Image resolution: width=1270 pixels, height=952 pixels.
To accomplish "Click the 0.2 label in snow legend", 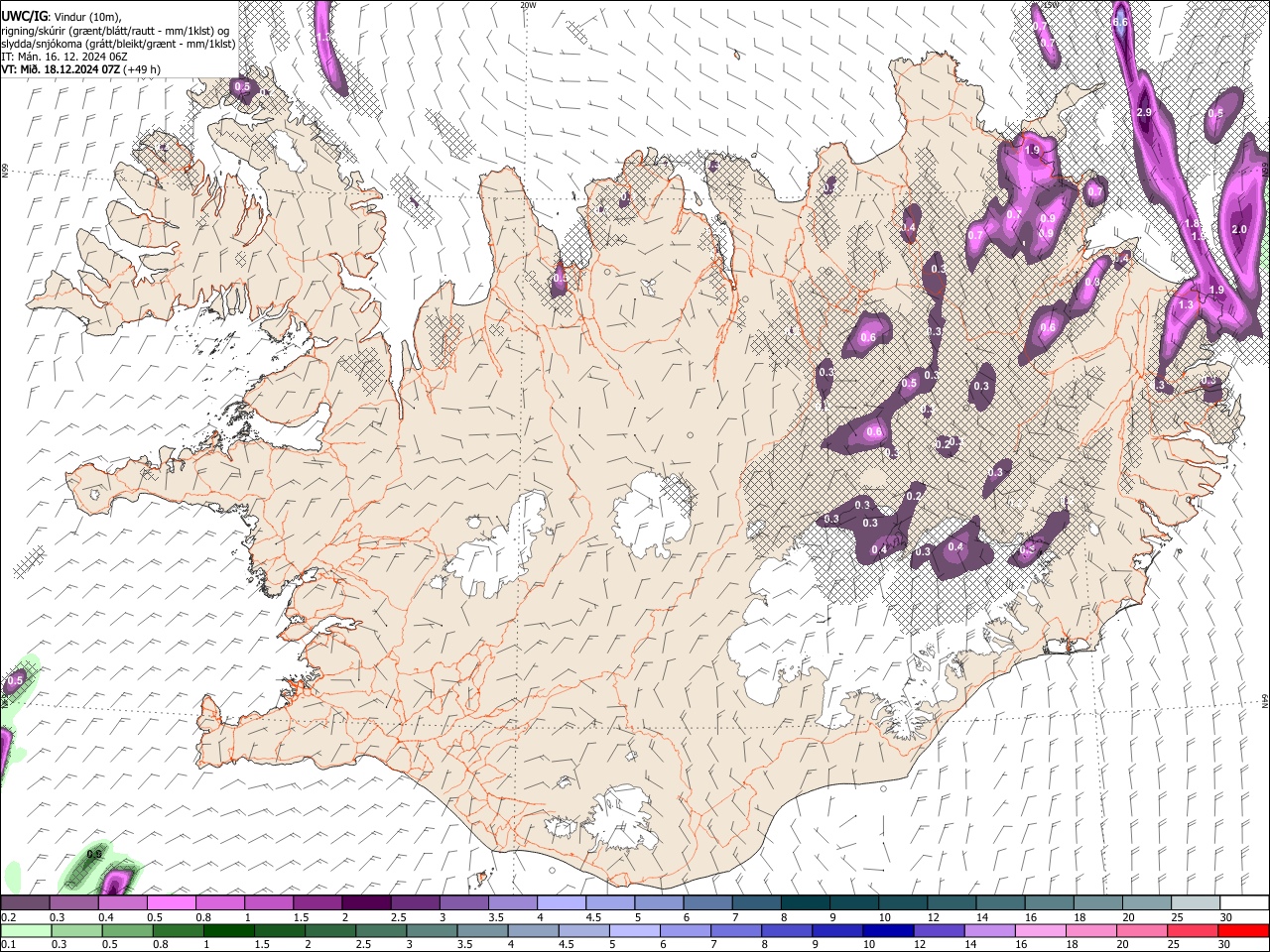I will pos(8,917).
